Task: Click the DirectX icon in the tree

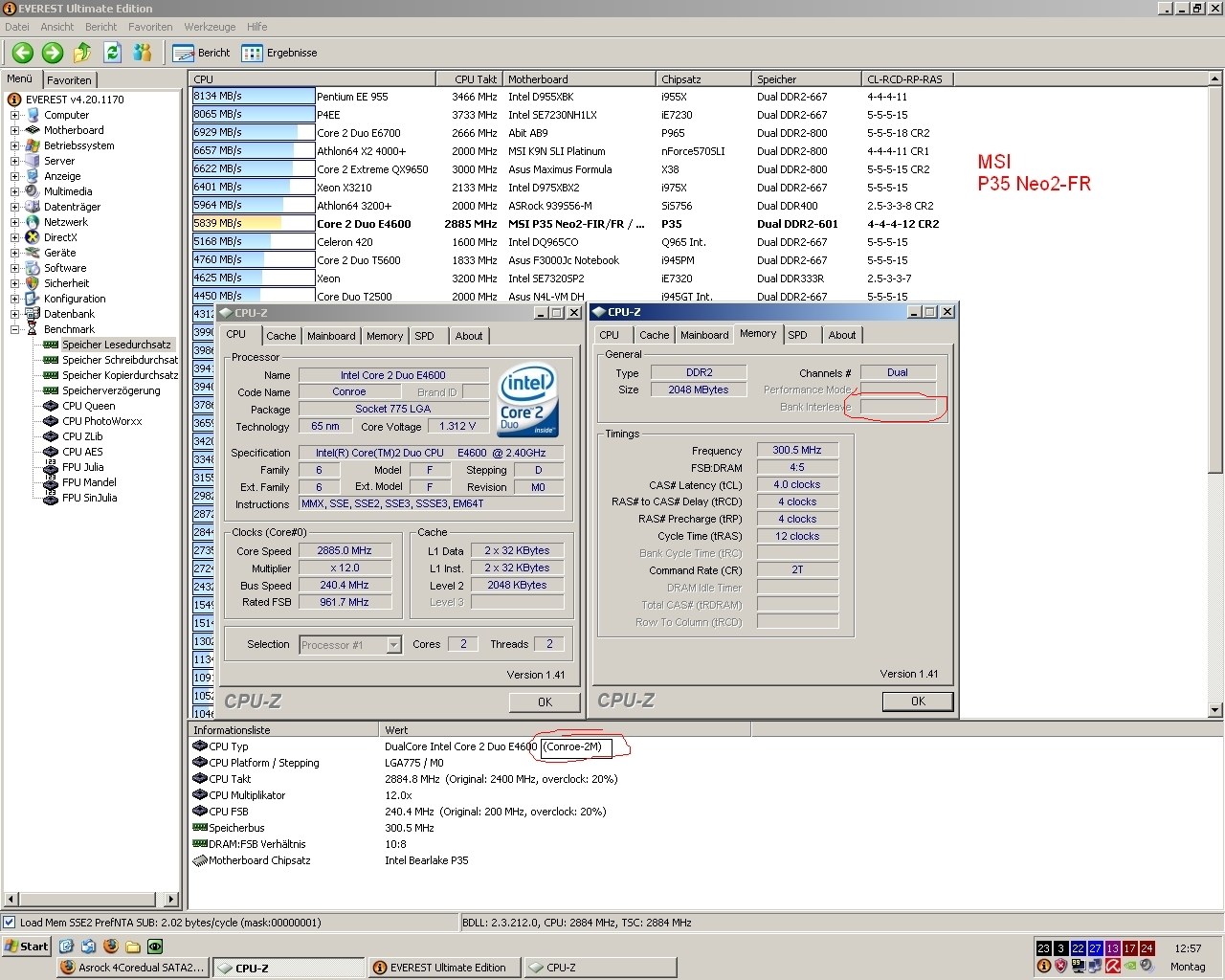Action: (33, 237)
